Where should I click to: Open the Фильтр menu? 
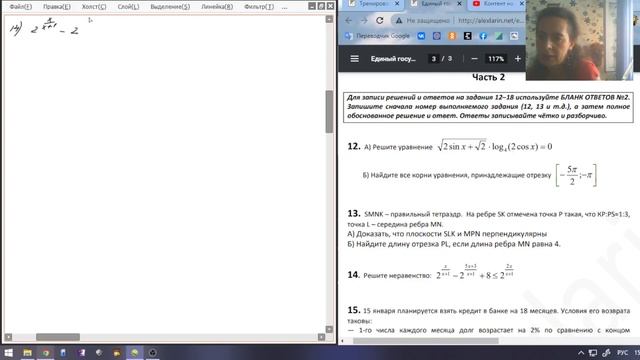(259, 7)
